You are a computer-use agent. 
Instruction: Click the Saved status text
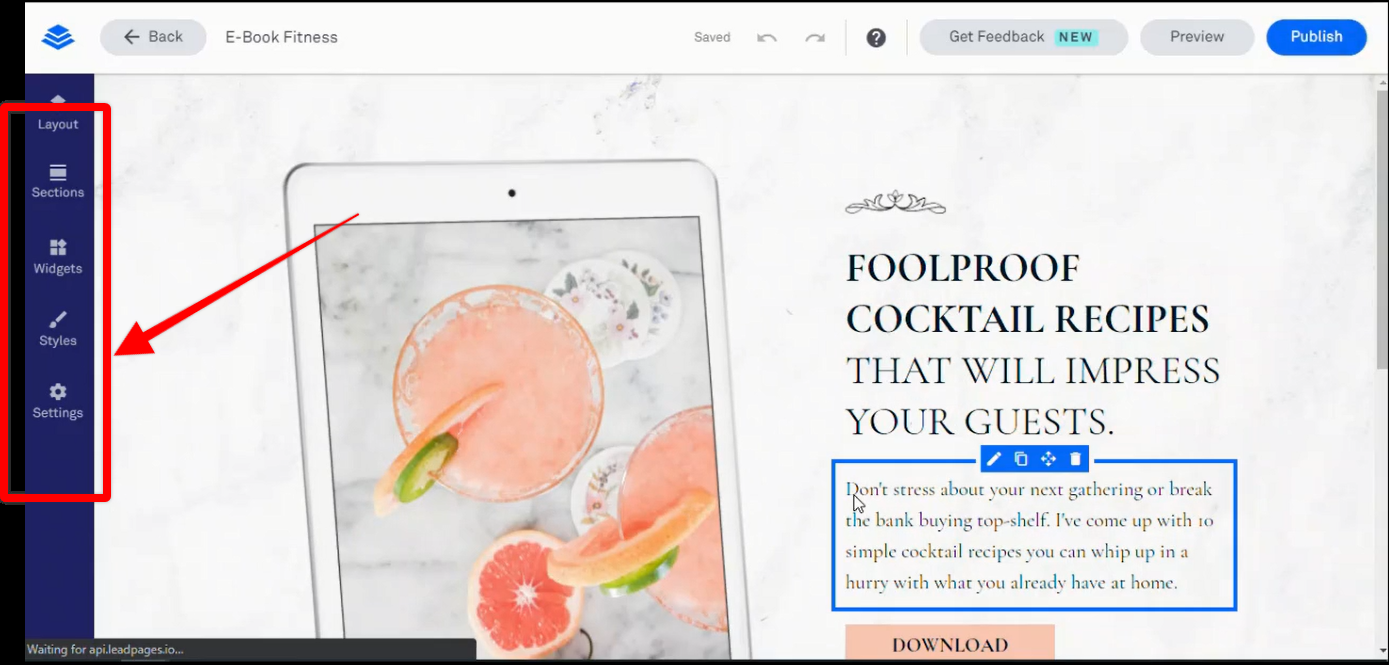pyautogui.click(x=712, y=38)
